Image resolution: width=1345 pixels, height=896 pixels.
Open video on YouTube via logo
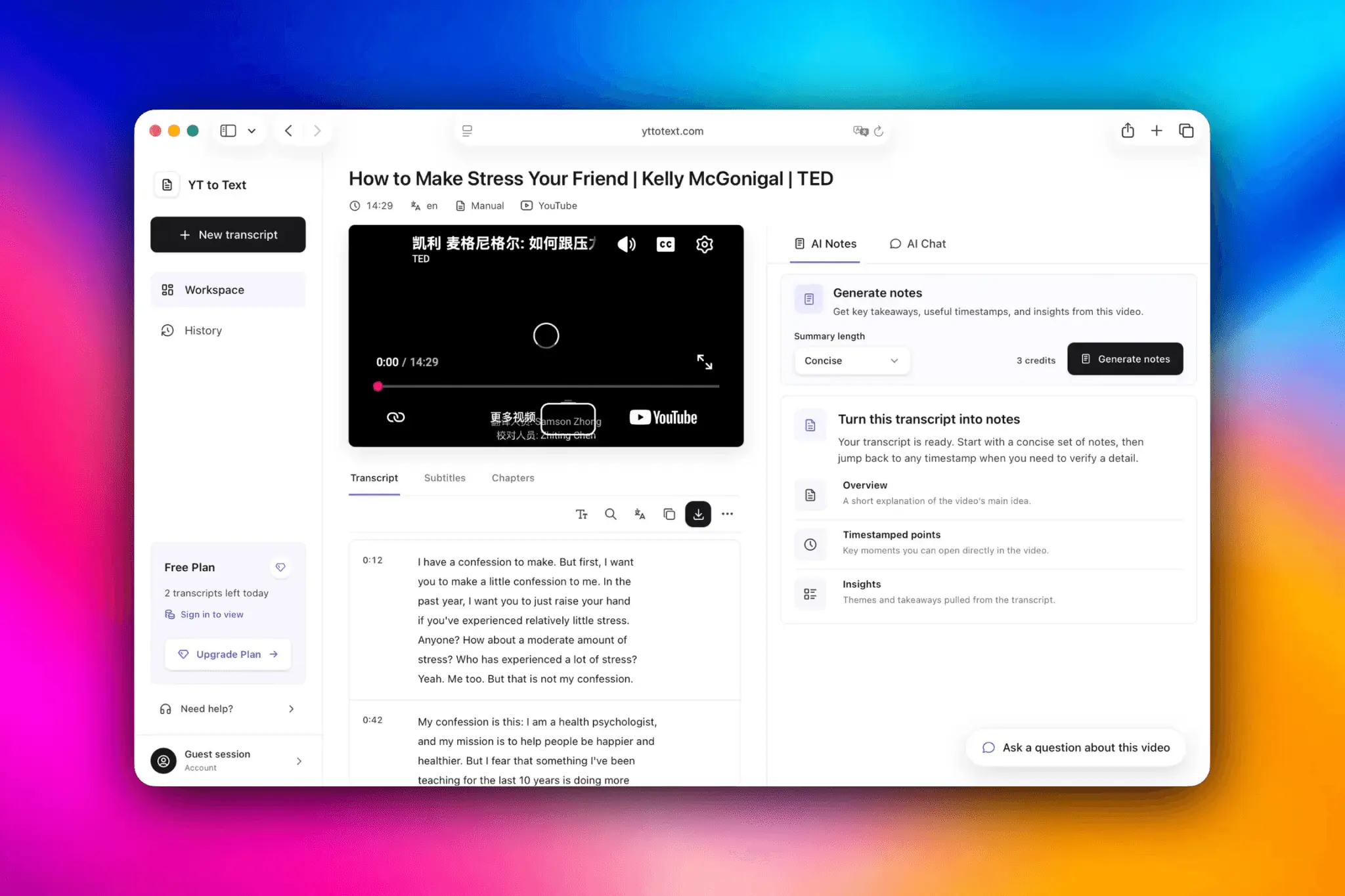pyautogui.click(x=663, y=417)
